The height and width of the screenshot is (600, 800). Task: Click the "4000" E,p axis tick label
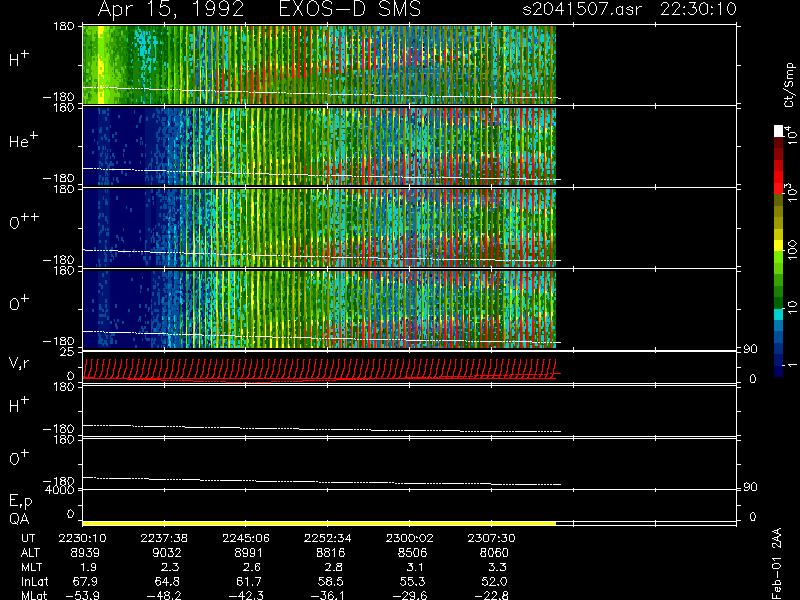tap(60, 490)
